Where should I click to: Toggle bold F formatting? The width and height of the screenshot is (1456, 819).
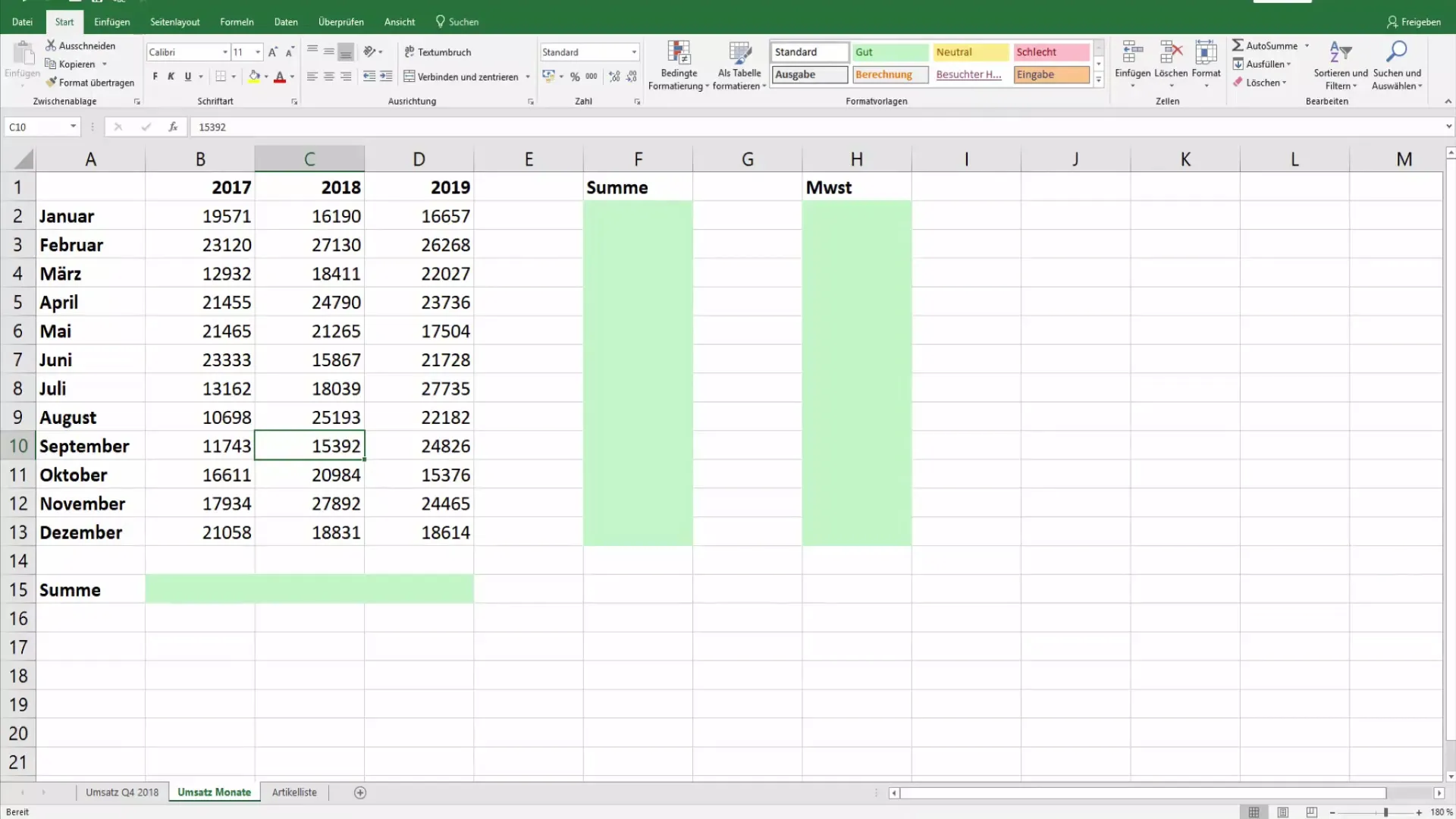coord(155,76)
